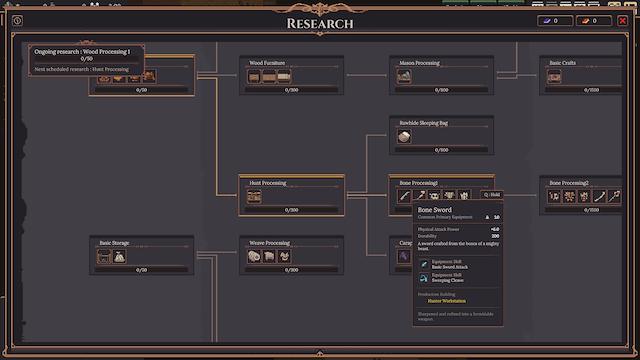640x360 pixels.
Task: Click the Bone Sword tooltip title
Action: 435,210
